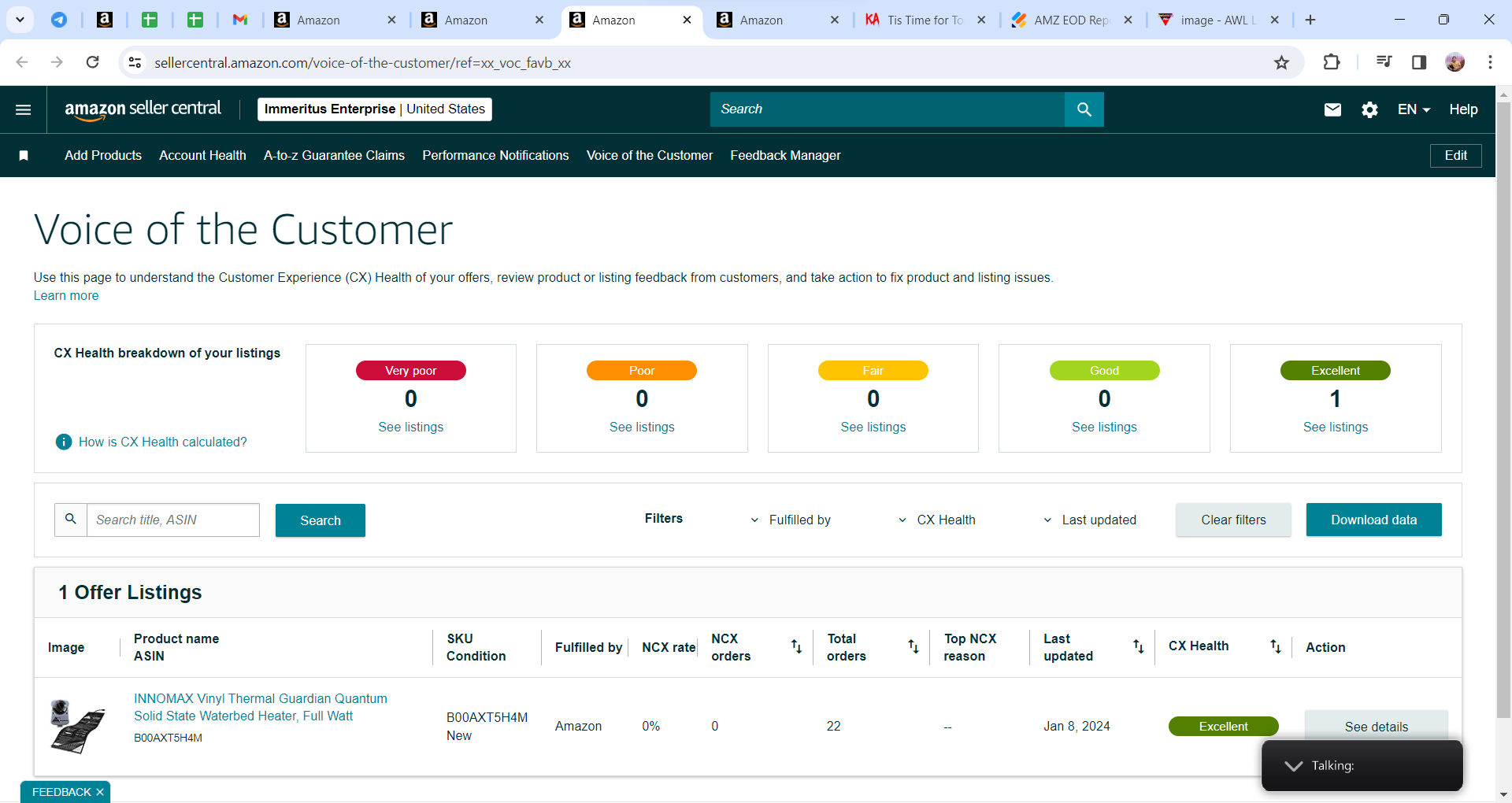Open the Help link in header
The width and height of the screenshot is (1512, 803).
(x=1463, y=109)
